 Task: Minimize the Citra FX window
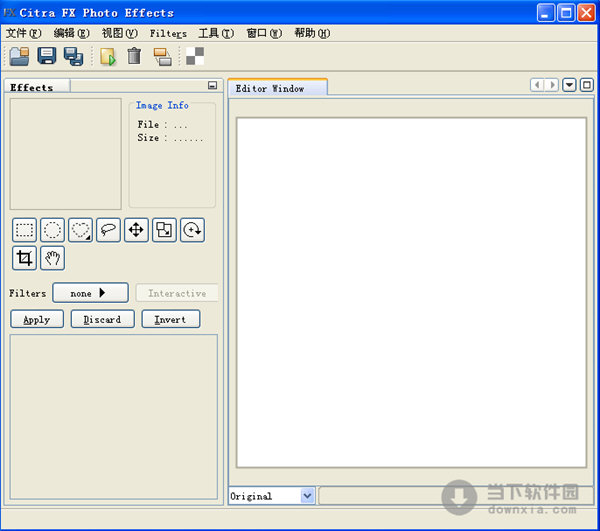click(x=546, y=13)
